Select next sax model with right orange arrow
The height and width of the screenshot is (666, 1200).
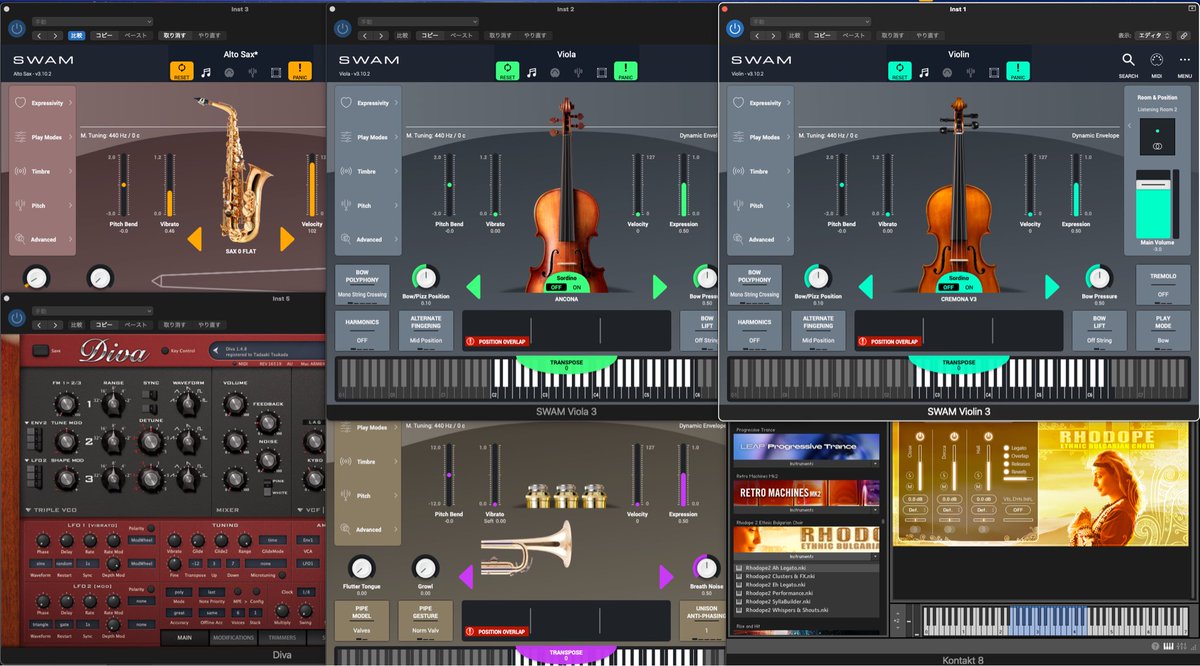287,239
